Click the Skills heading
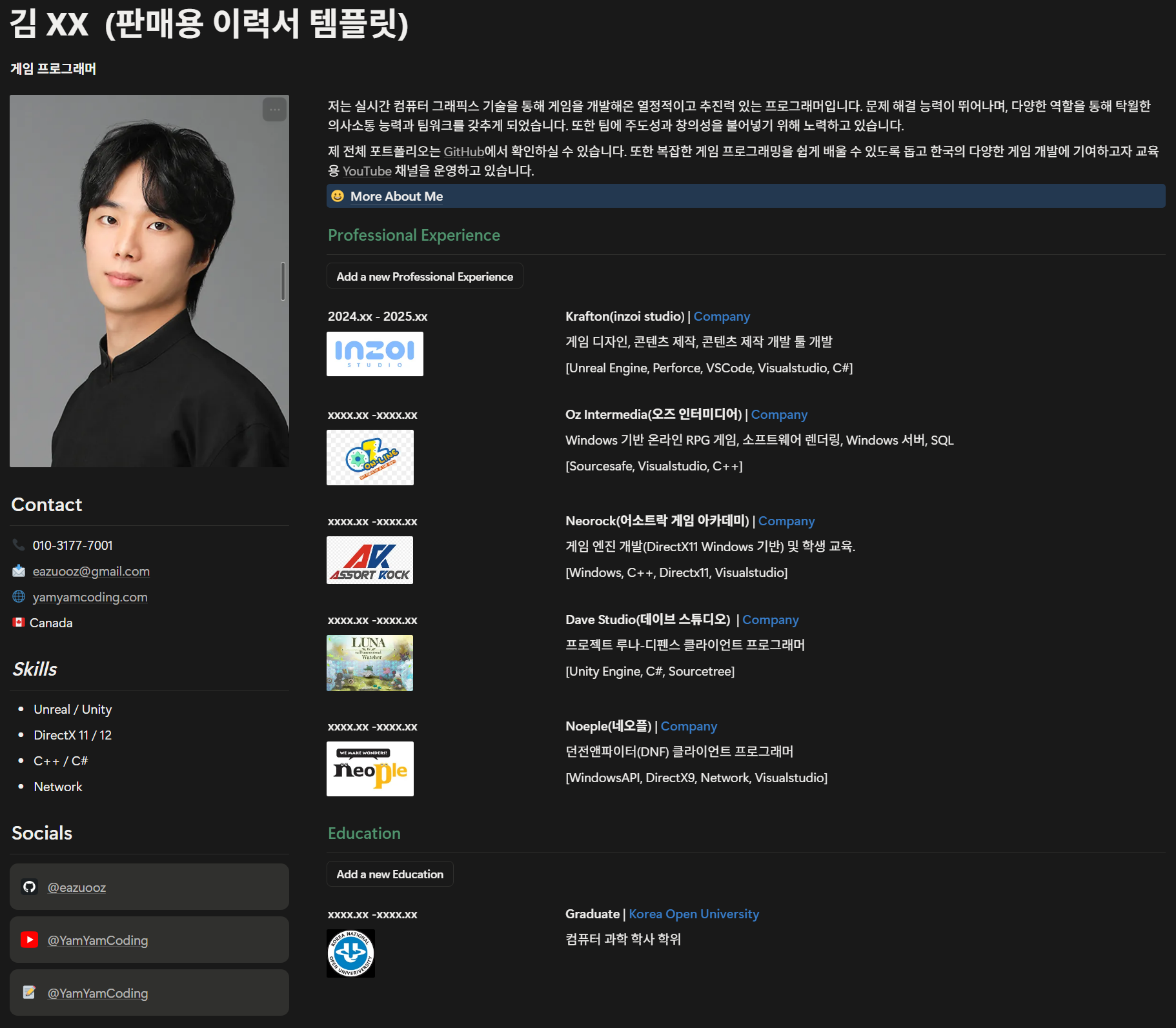1176x1028 pixels. (35, 669)
